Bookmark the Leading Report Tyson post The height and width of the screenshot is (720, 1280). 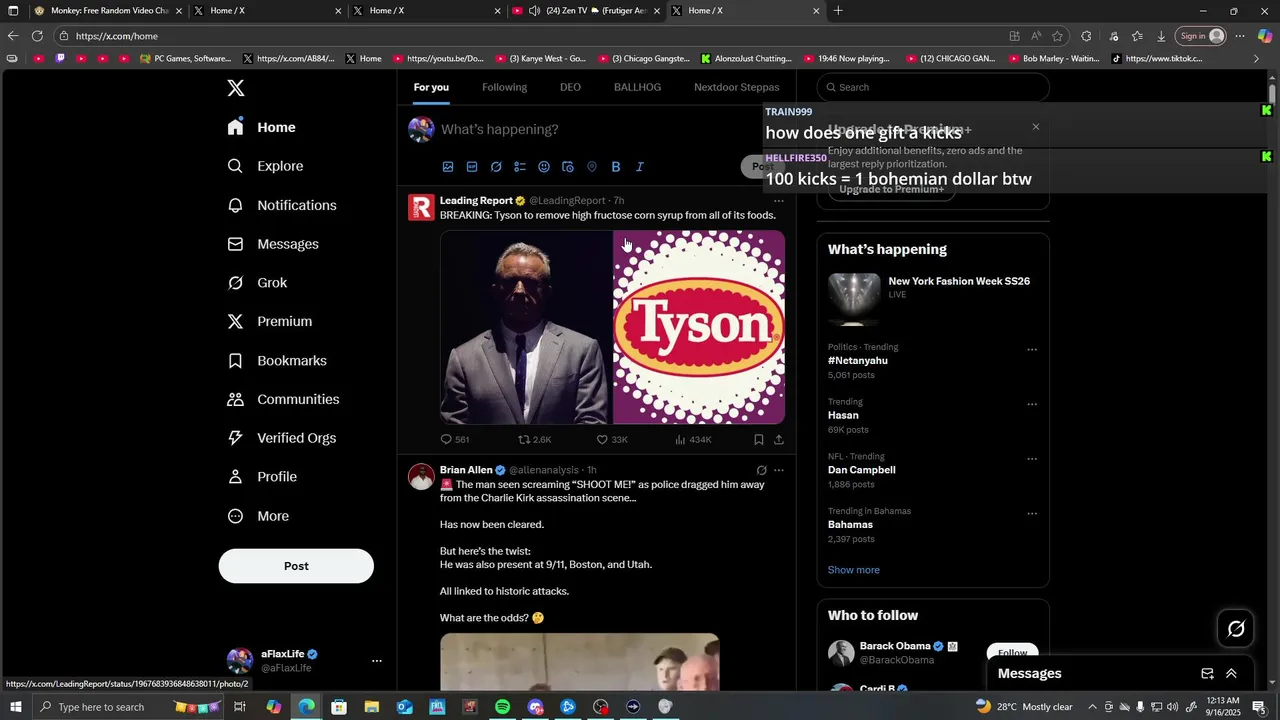click(759, 440)
